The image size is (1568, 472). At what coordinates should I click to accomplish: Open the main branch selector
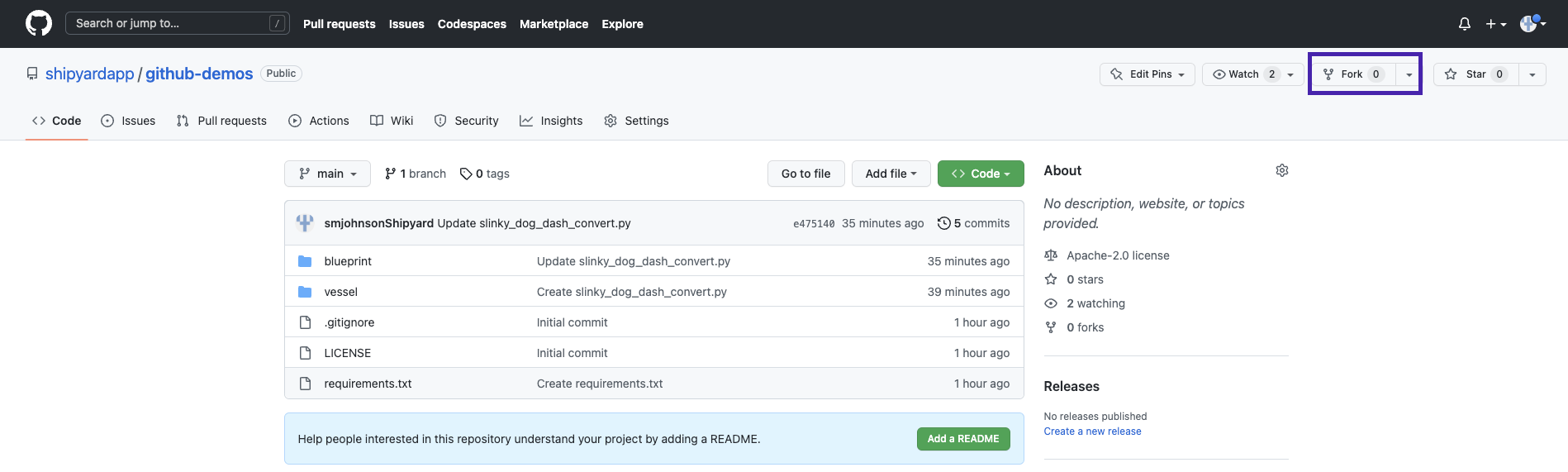[327, 174]
